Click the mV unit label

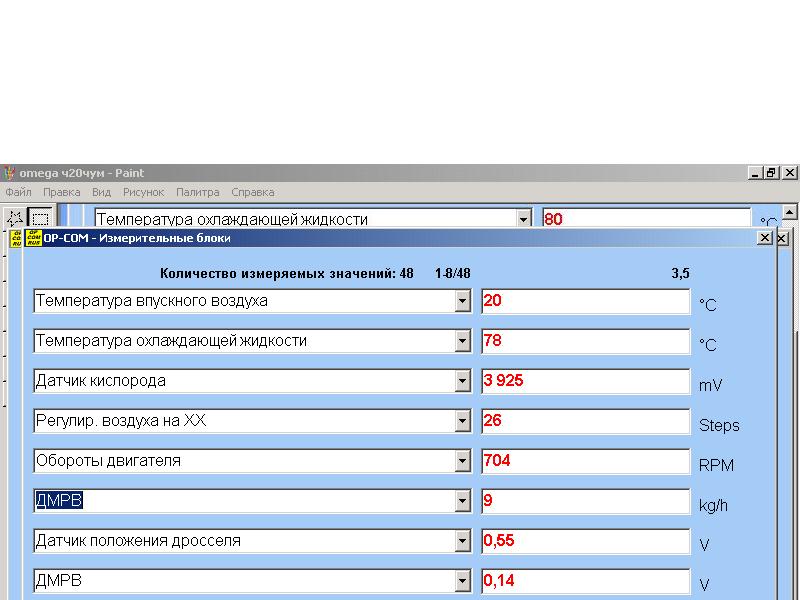coord(710,385)
